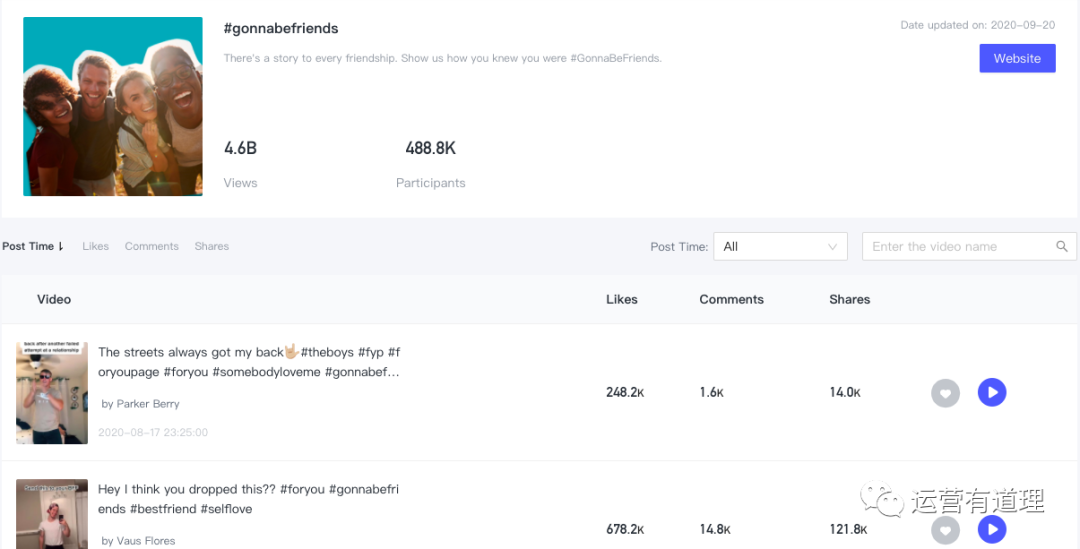
Task: Open the #gonnabefriends hashtag cover image
Action: click(113, 107)
